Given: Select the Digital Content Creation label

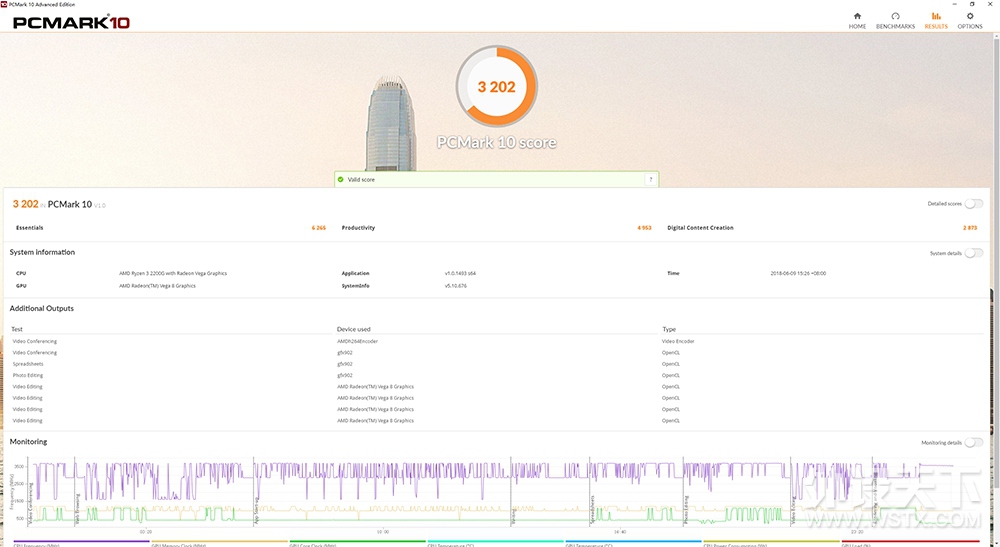Looking at the screenshot, I should [700, 228].
